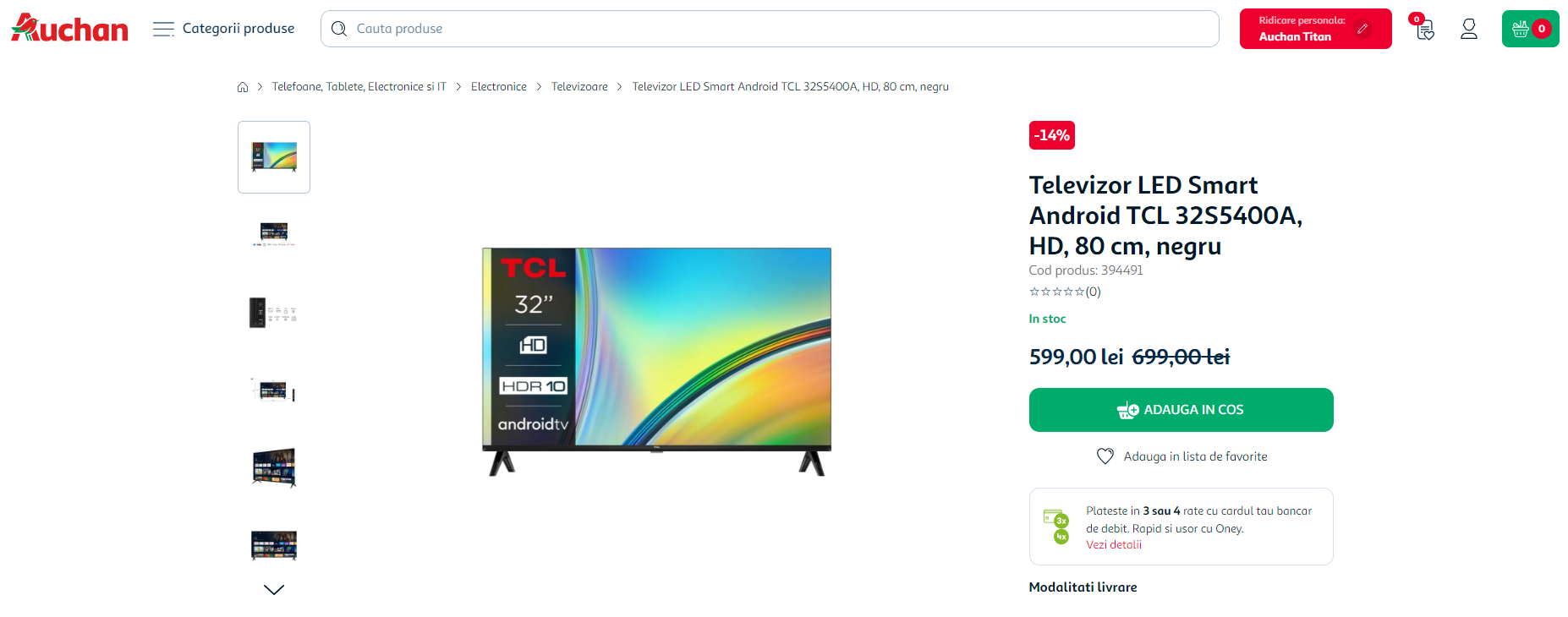1568x617 pixels.
Task: Open the green shopping cart basket
Action: tap(1530, 29)
